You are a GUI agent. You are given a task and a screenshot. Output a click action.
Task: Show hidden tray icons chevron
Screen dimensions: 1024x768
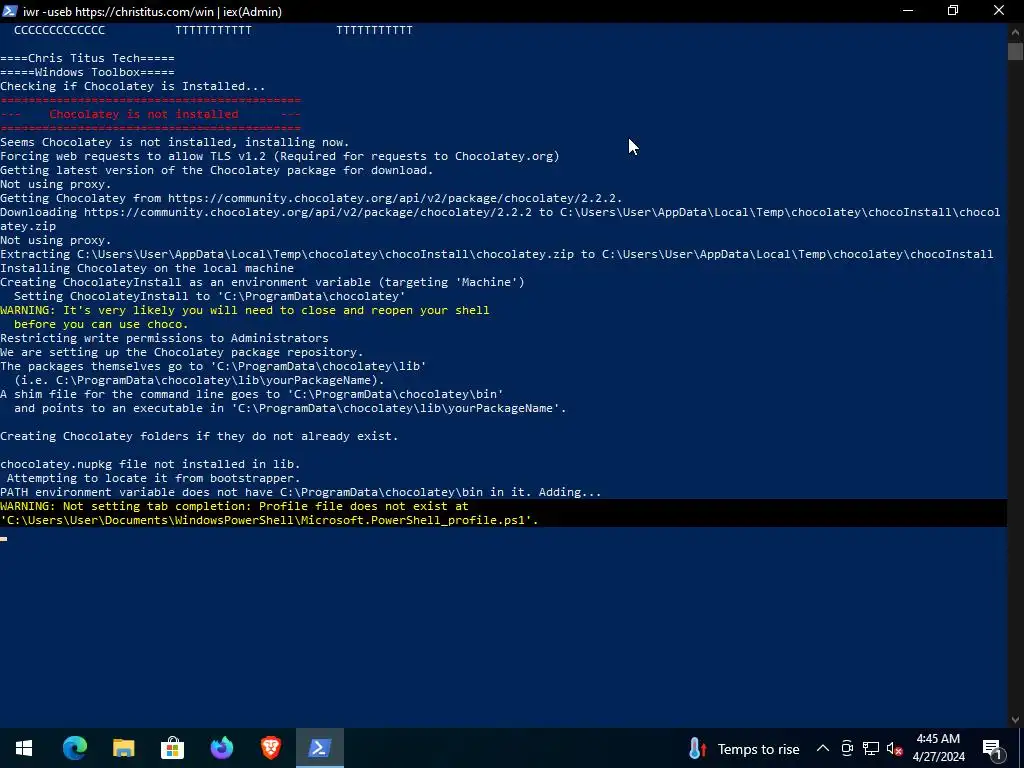coord(823,748)
